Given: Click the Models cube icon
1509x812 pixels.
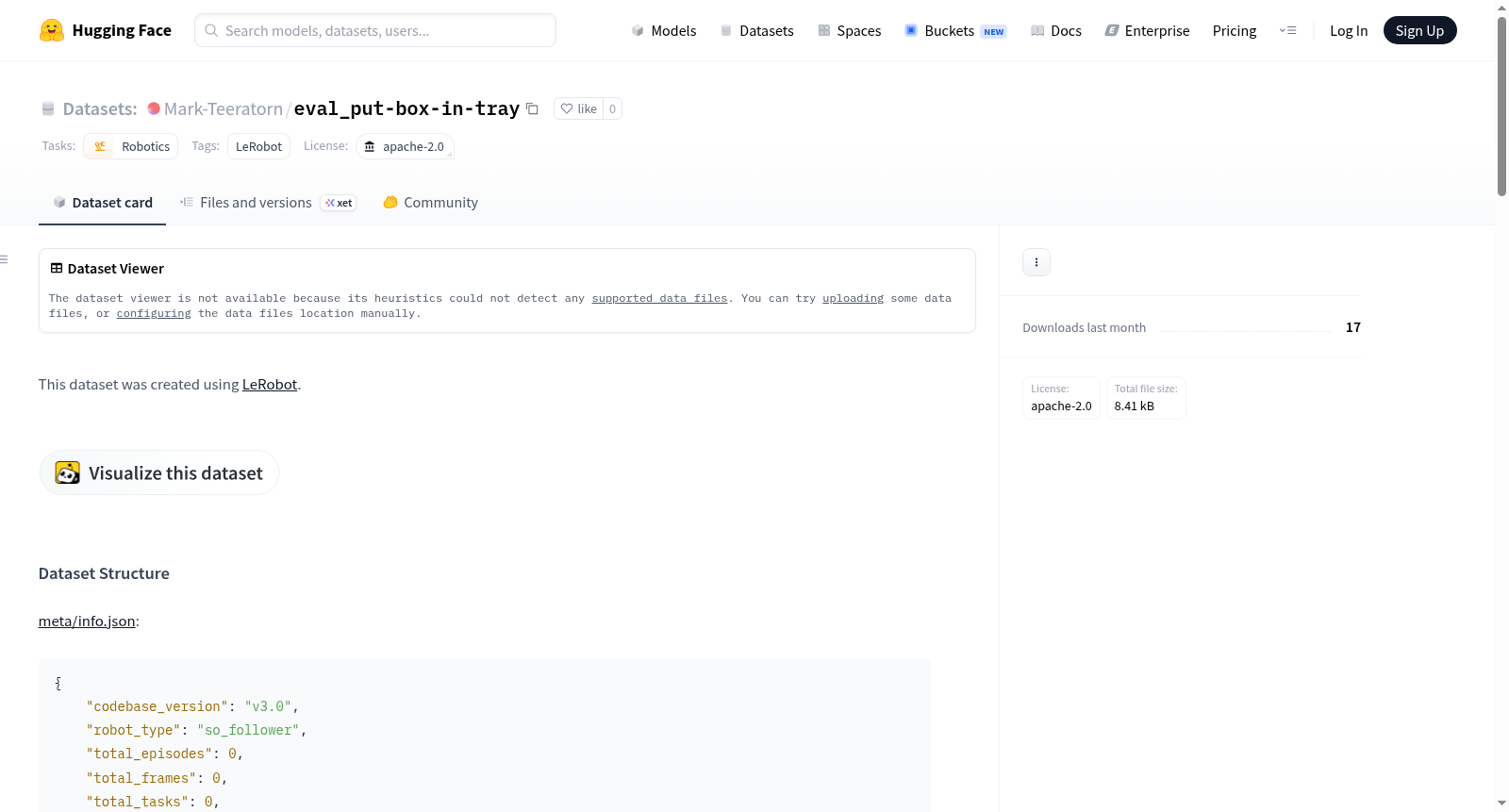Looking at the screenshot, I should tap(638, 30).
